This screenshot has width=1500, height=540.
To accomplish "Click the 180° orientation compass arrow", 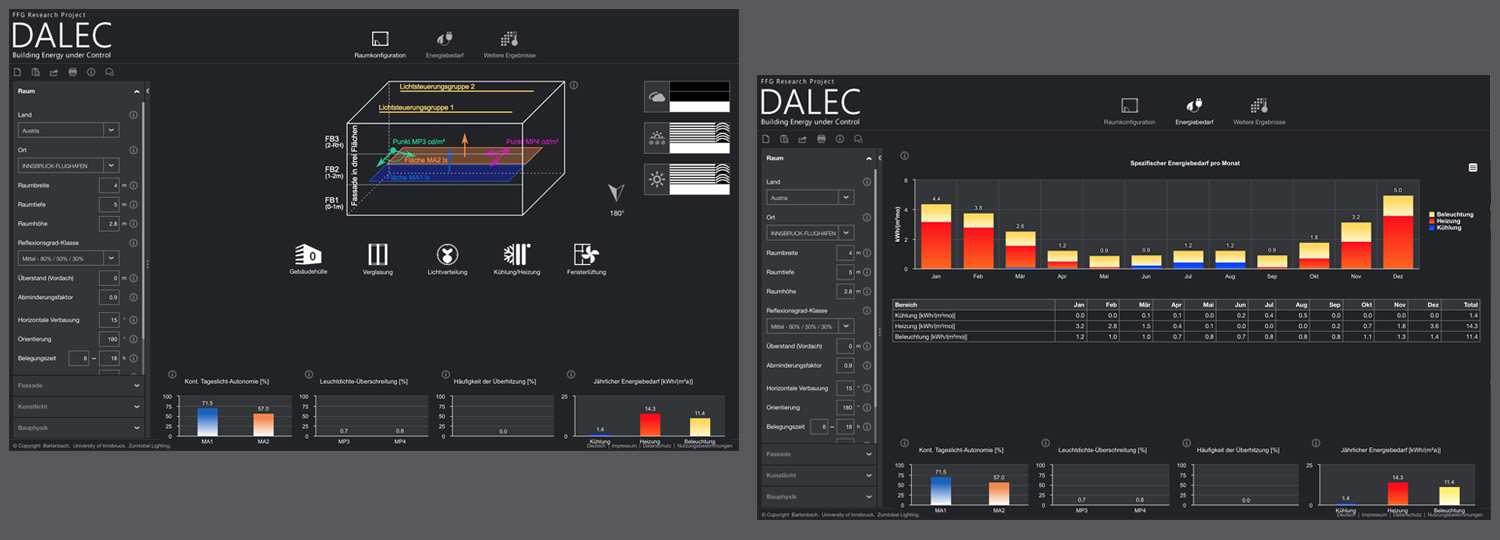I will click(x=617, y=191).
